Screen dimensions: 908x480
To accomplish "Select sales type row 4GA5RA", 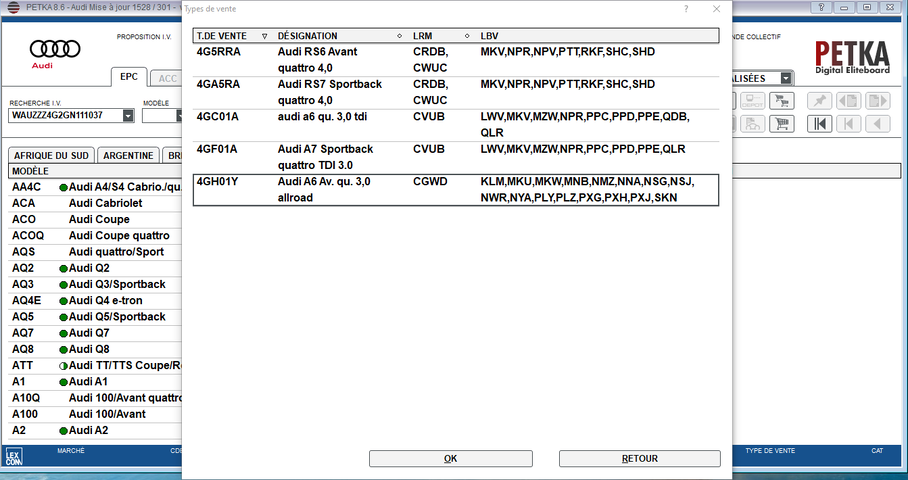I will click(x=456, y=93).
